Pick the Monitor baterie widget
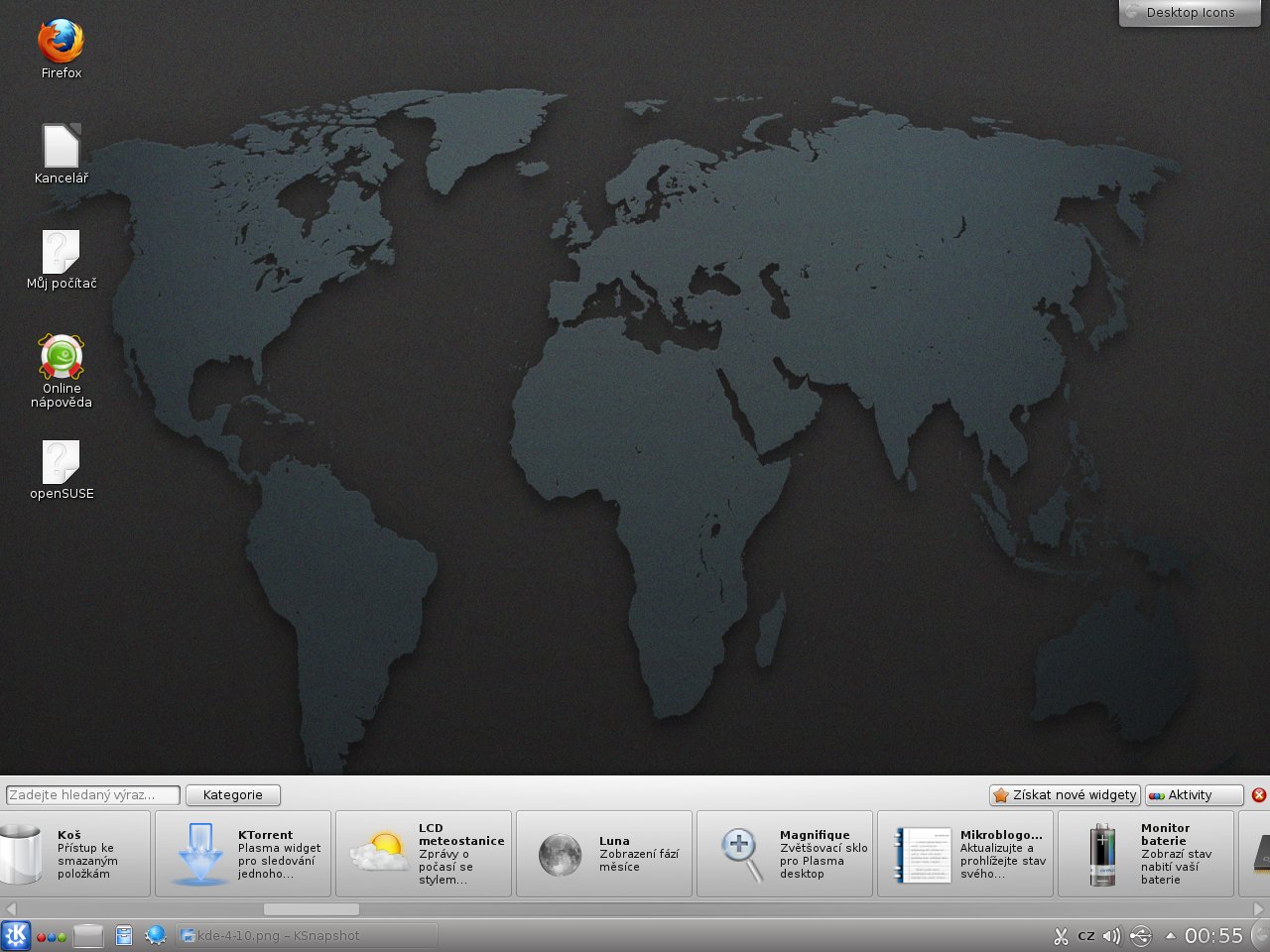This screenshot has width=1270, height=952. [1146, 854]
